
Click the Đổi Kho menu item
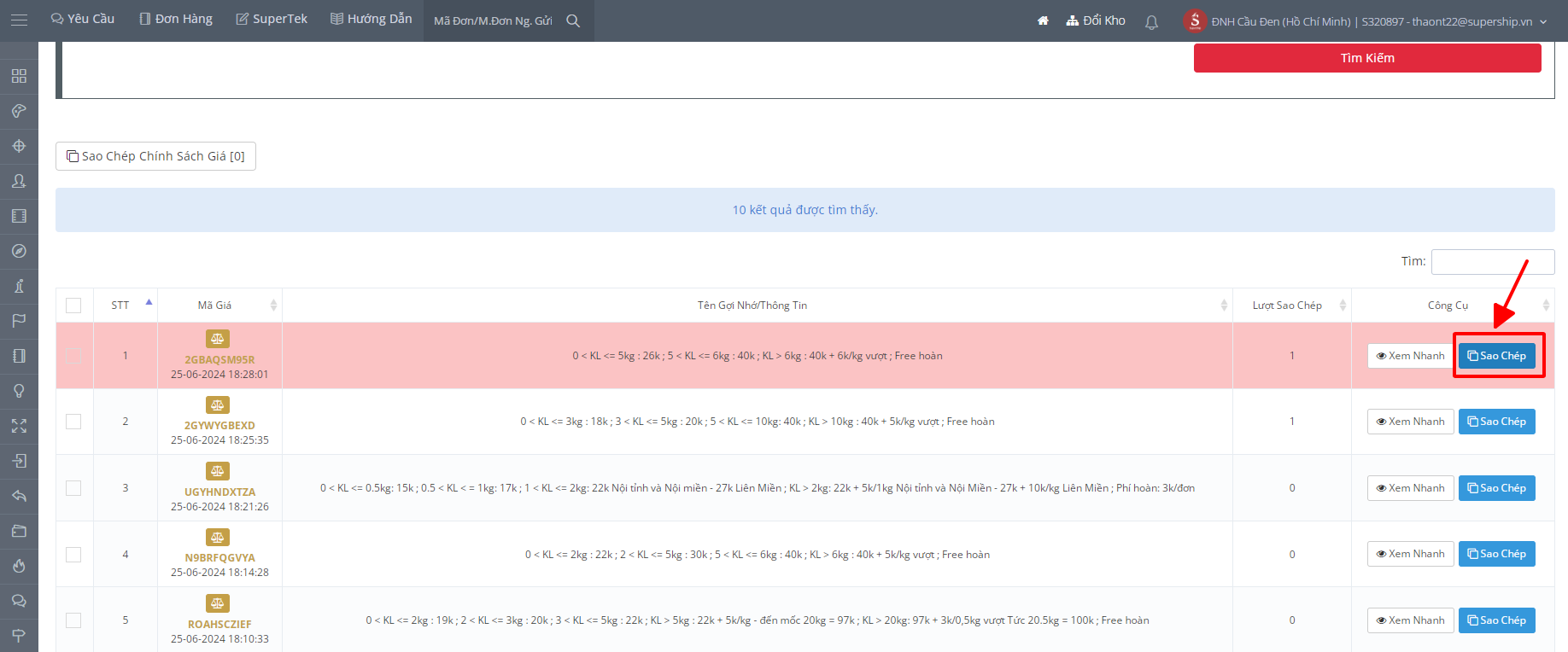(x=1096, y=20)
